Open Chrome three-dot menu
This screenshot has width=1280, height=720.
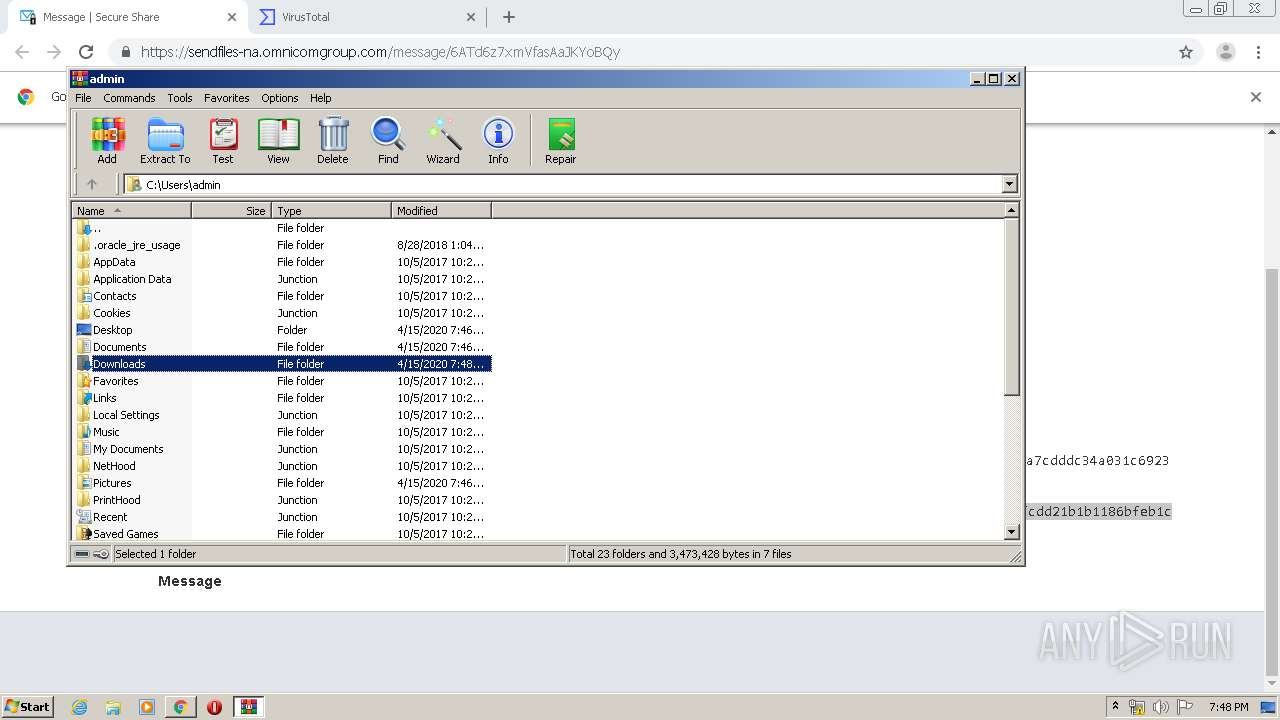pos(1258,52)
